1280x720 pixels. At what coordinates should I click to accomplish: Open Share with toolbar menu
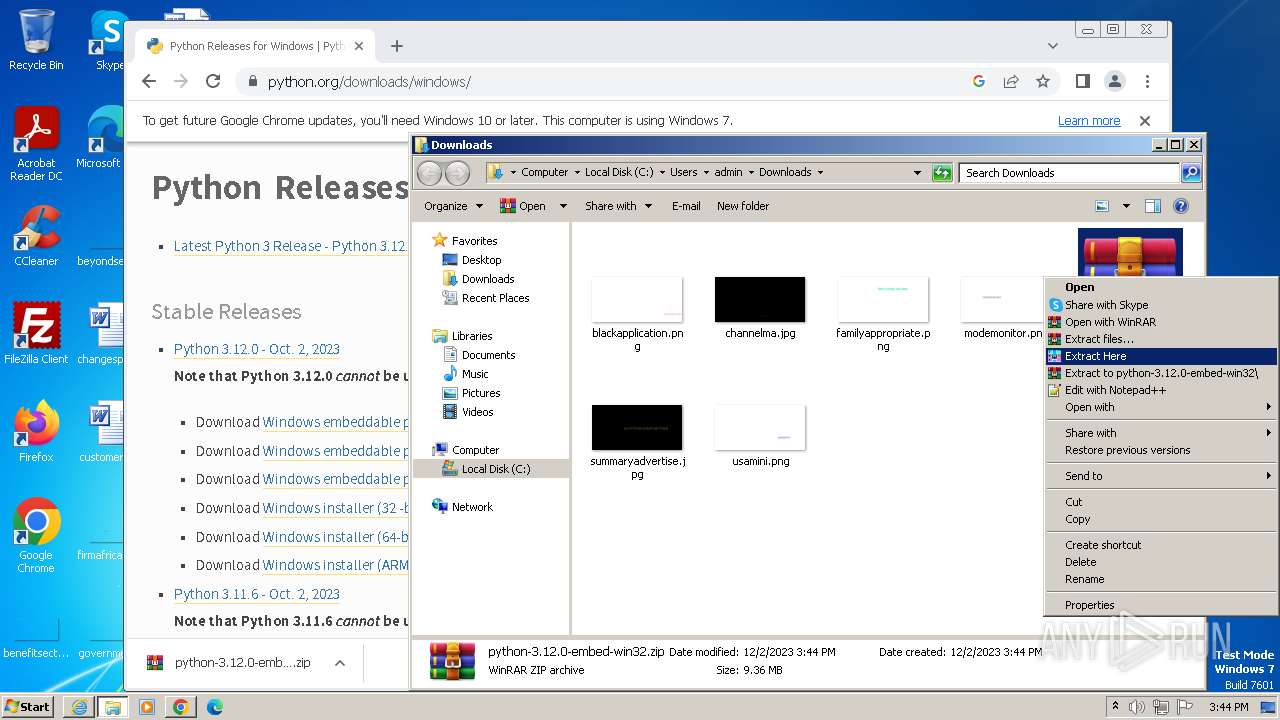[x=619, y=206]
